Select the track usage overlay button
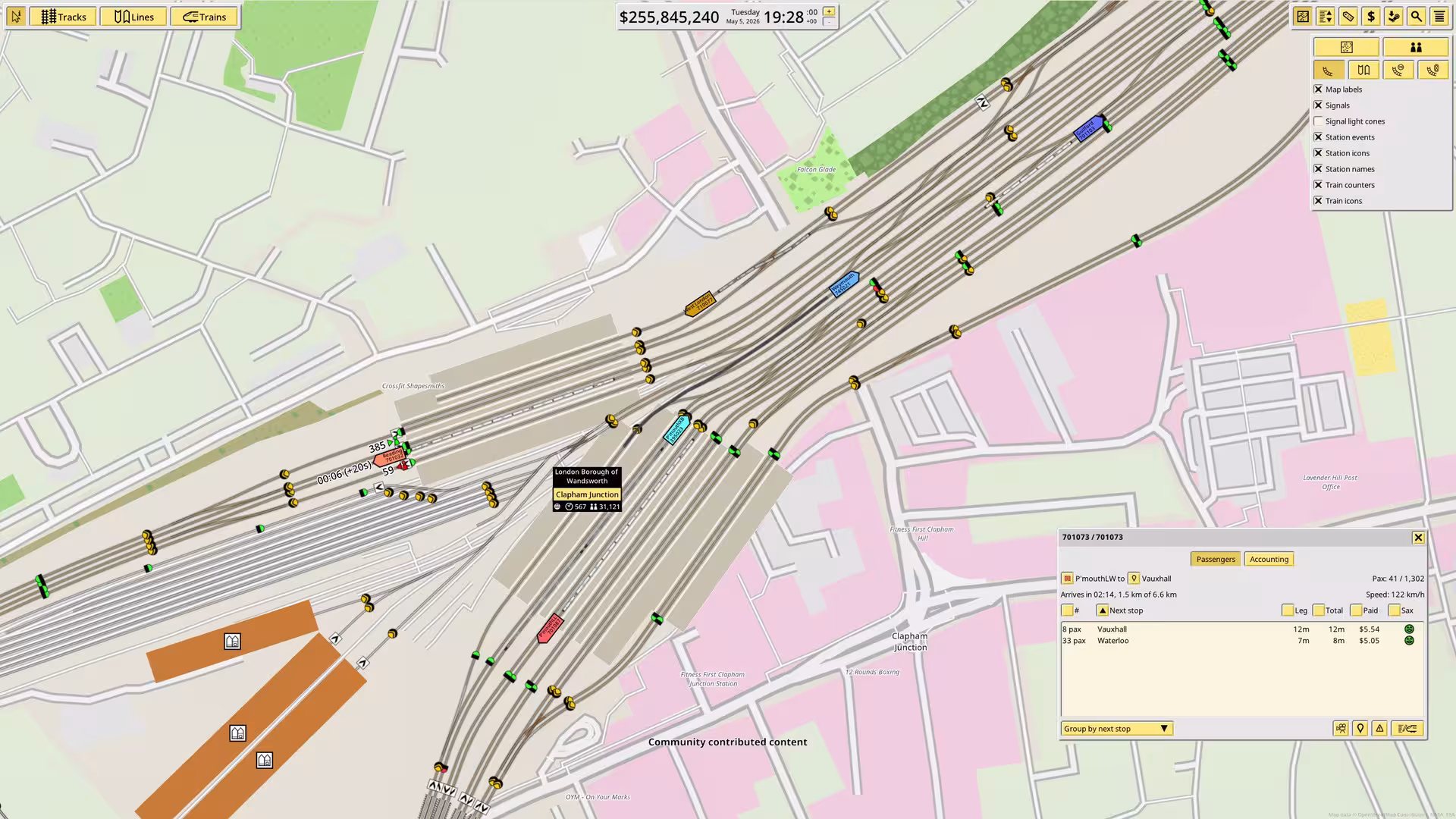 click(x=1432, y=70)
